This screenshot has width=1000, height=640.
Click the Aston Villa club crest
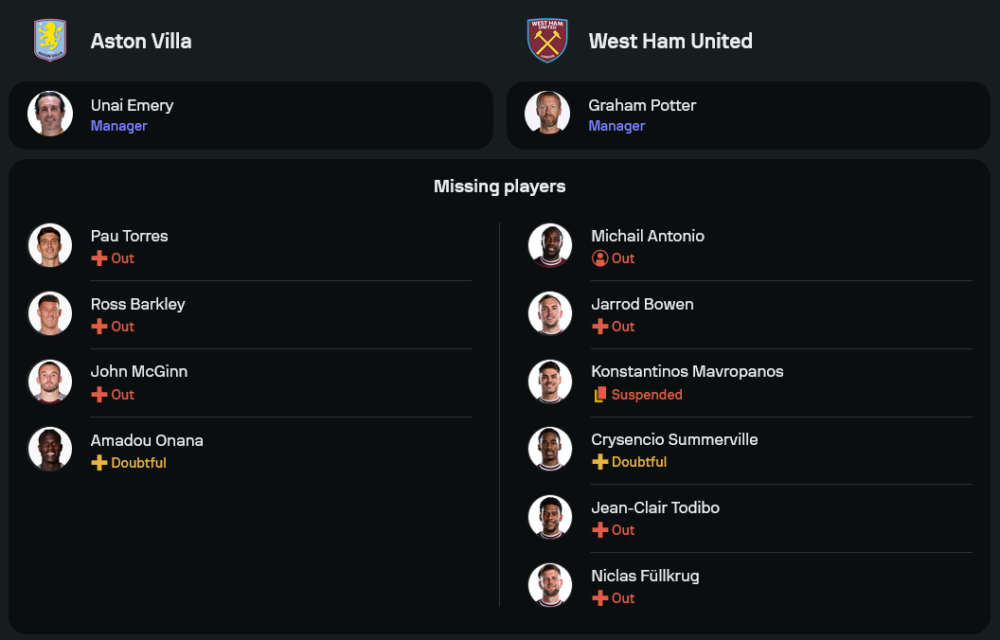click(50, 41)
